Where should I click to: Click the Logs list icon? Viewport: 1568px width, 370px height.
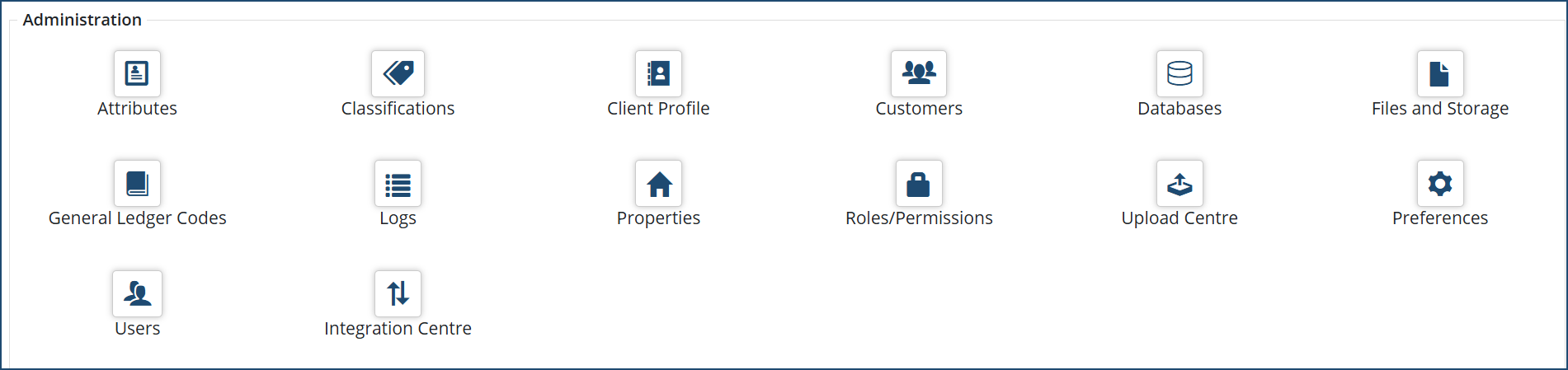[398, 183]
